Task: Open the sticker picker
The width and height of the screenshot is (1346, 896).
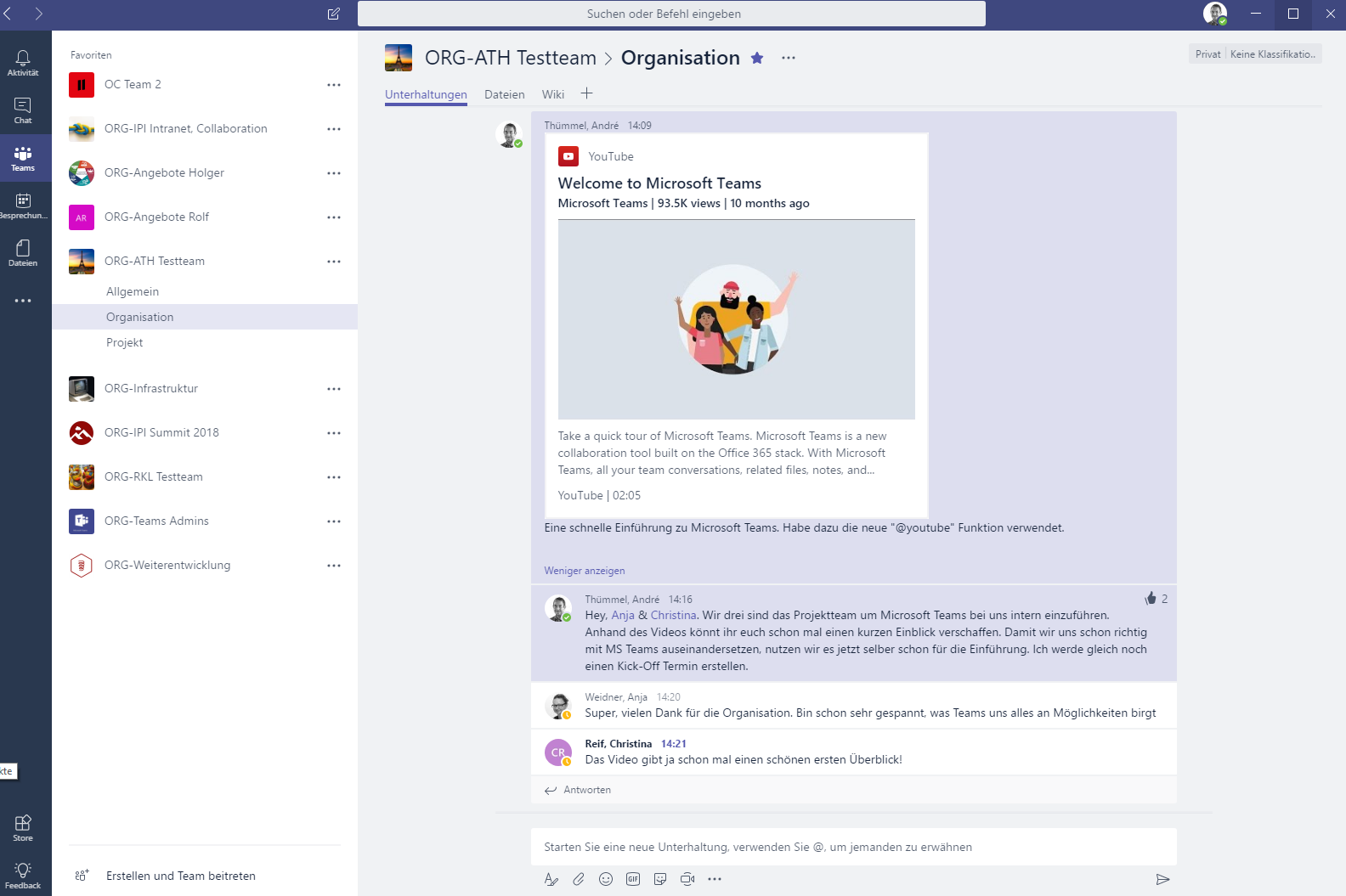Action: click(660, 879)
